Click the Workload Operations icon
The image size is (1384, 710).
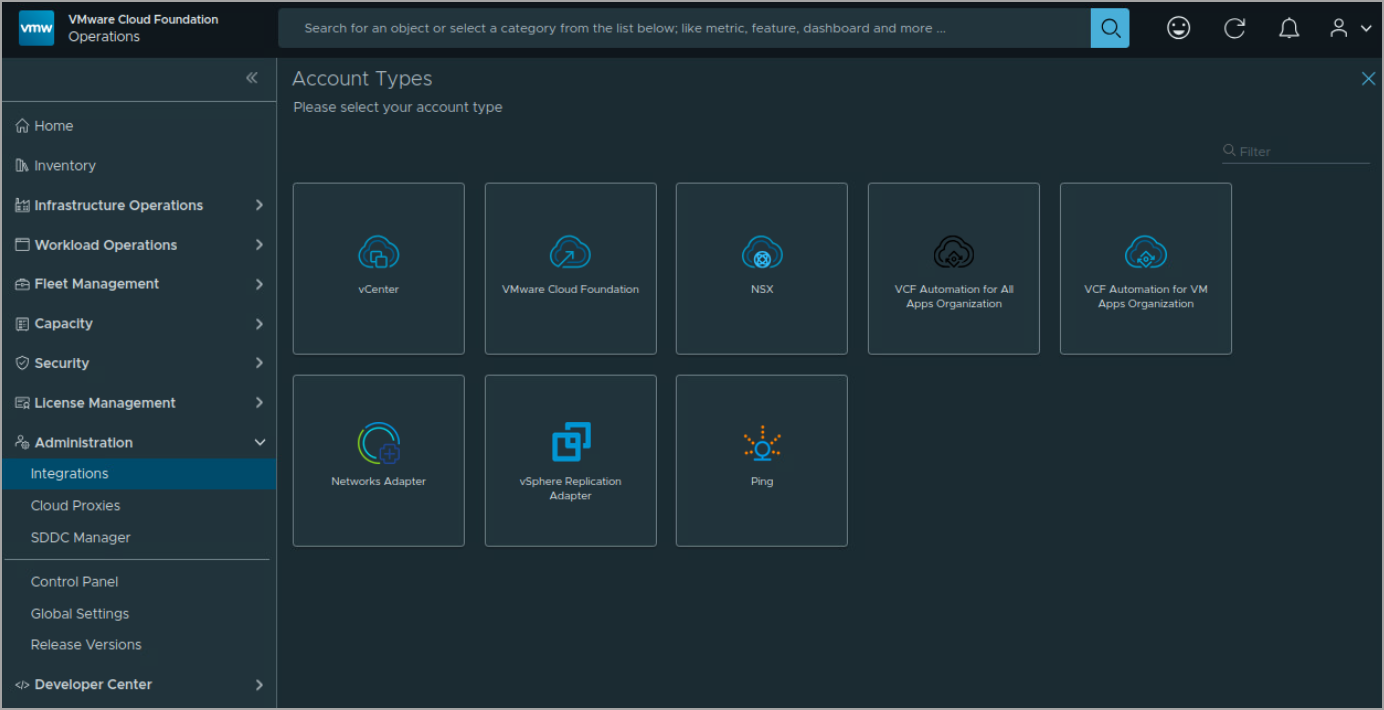coord(22,245)
